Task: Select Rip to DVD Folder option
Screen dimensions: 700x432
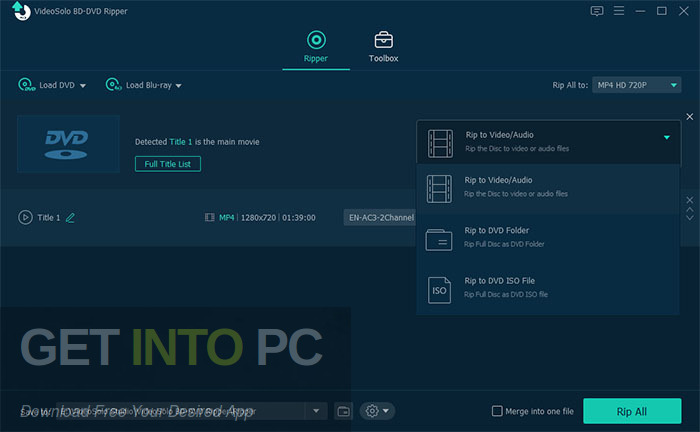Action: click(x=549, y=238)
